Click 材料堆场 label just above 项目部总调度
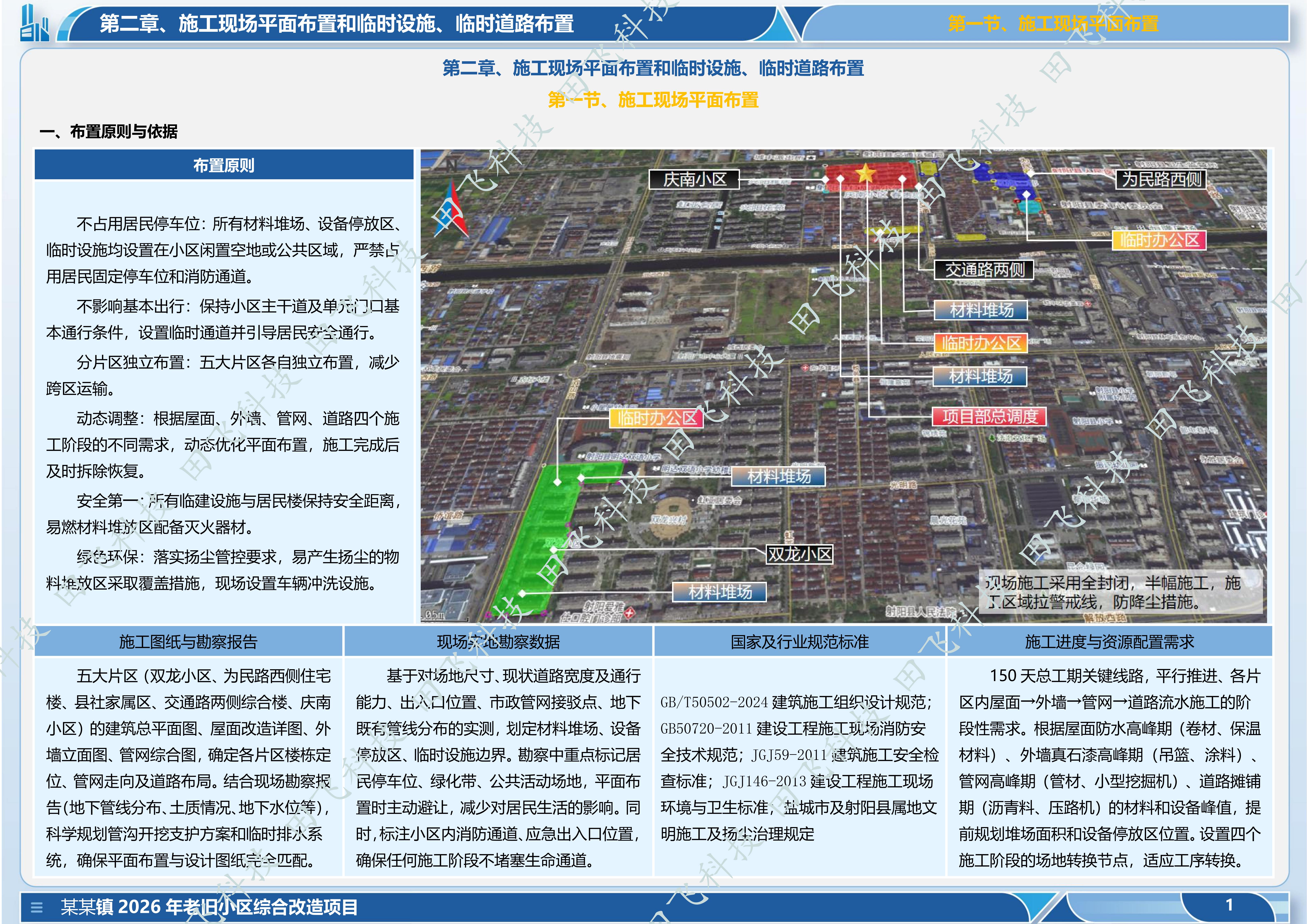Screen dimensions: 1307x924 tap(980, 376)
